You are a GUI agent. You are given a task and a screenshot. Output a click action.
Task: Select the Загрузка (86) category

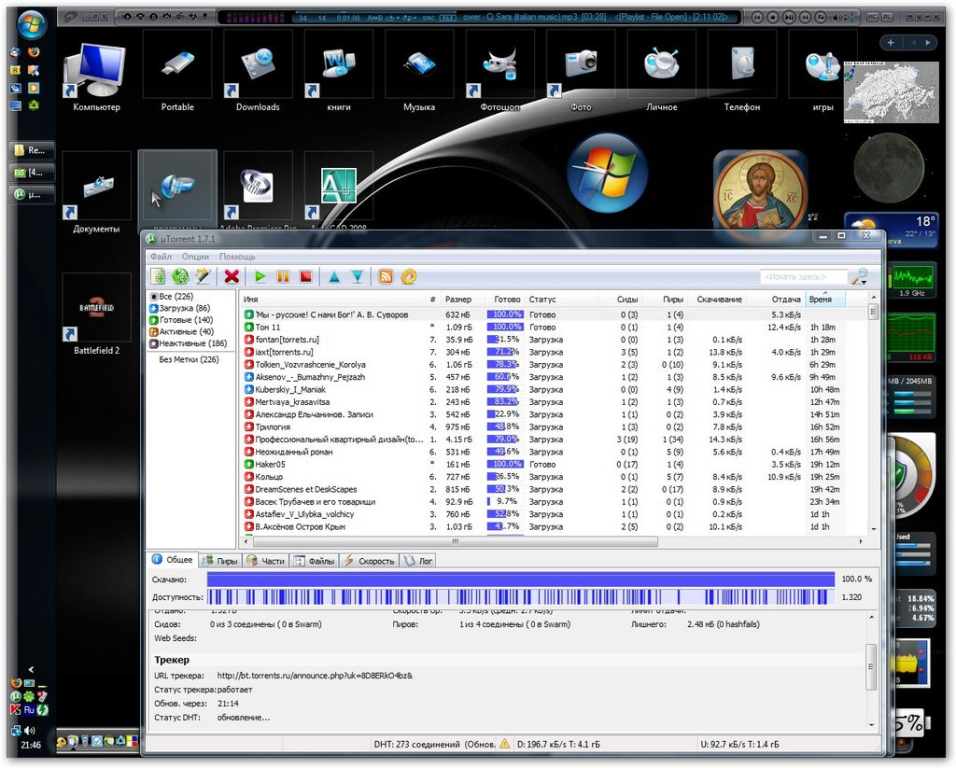click(x=180, y=308)
